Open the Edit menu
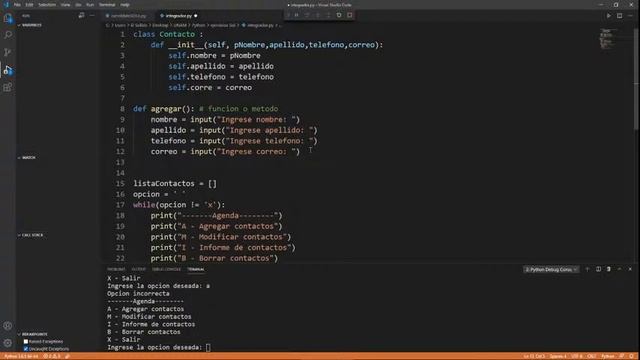This screenshot has height=360, width=640. (29, 5)
